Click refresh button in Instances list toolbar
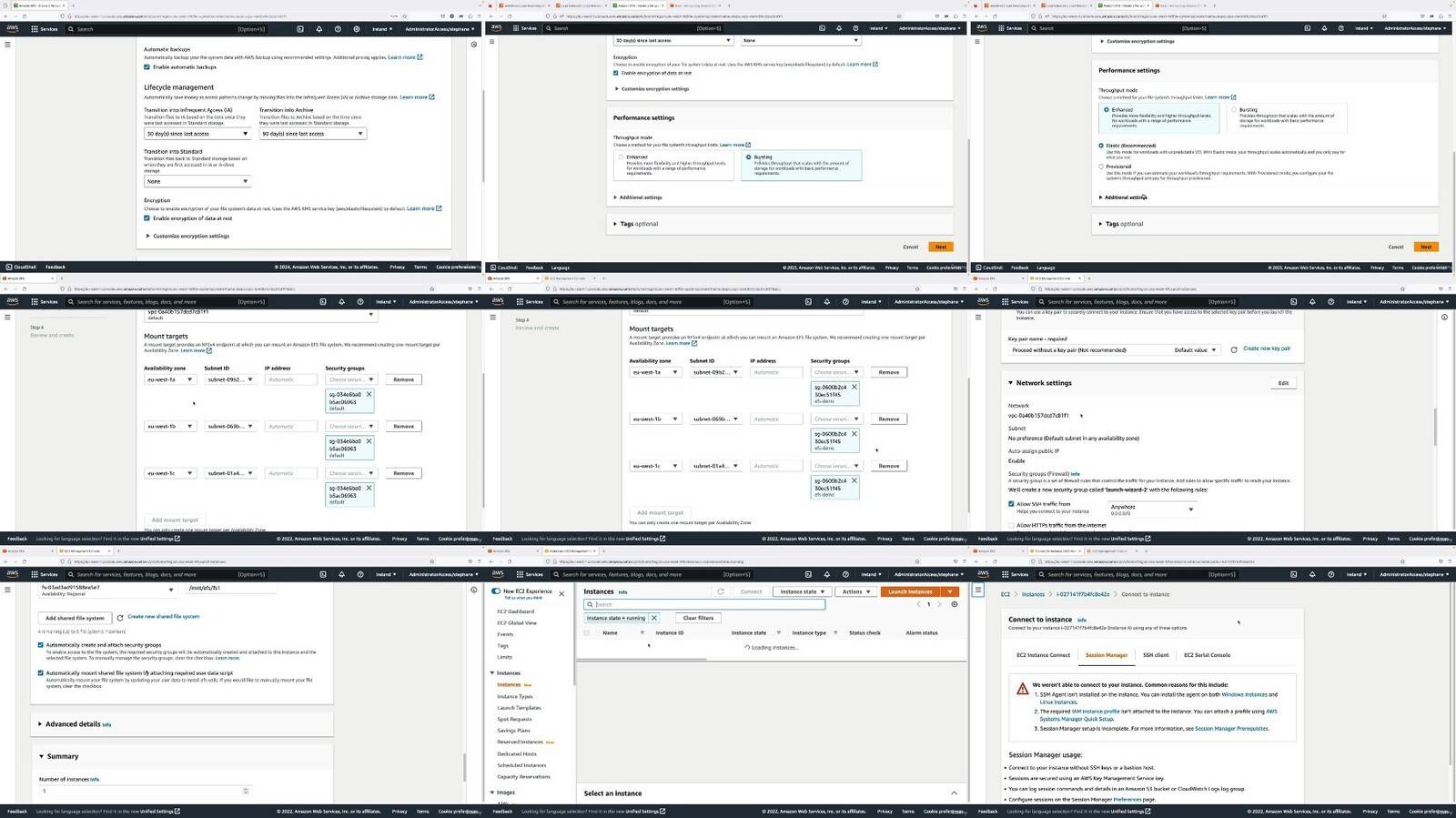1456x818 pixels. 721,591
